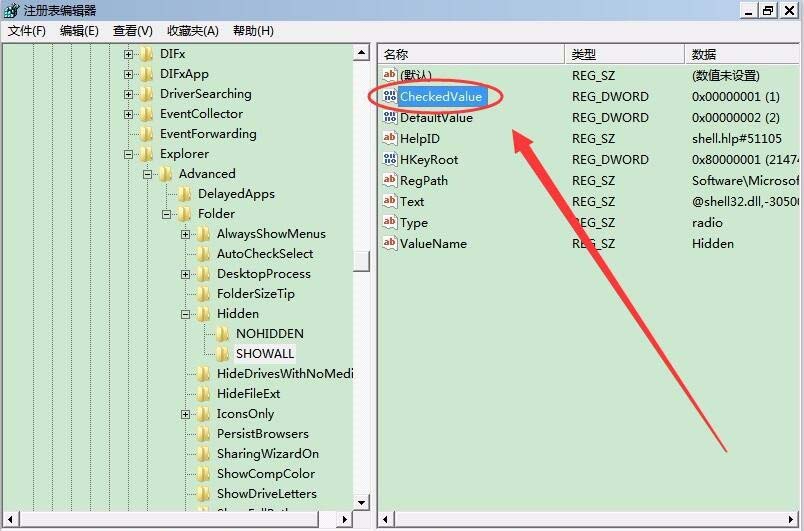This screenshot has height=531, width=804.
Task: Click the tree pane scroll up arrow
Action: [361, 52]
